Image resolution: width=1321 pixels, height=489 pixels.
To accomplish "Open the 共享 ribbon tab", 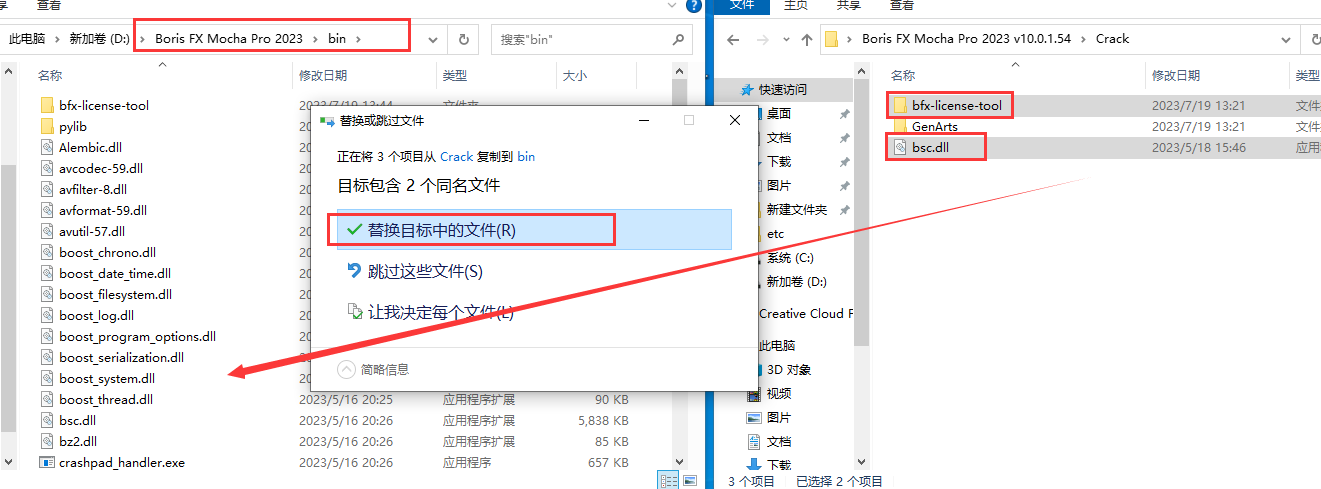I will tap(848, 5).
